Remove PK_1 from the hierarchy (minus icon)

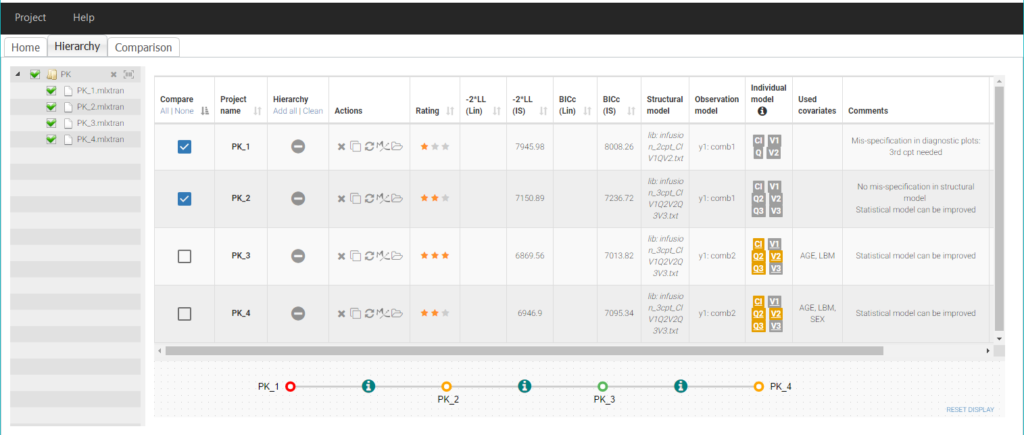(297, 146)
